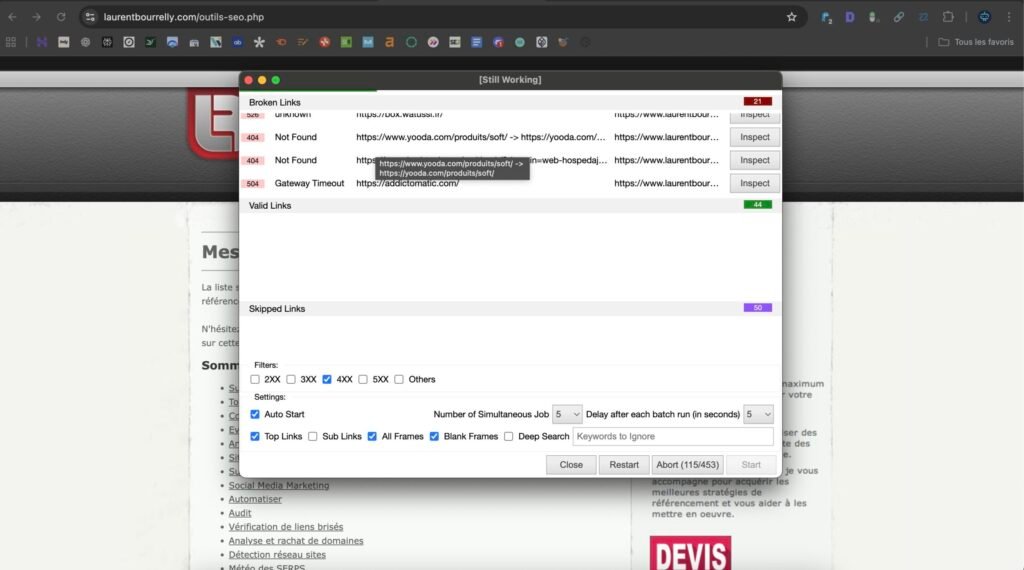Open the apps grid in bookmarks bar
Viewport: 1024px width, 570px height.
click(x=11, y=42)
